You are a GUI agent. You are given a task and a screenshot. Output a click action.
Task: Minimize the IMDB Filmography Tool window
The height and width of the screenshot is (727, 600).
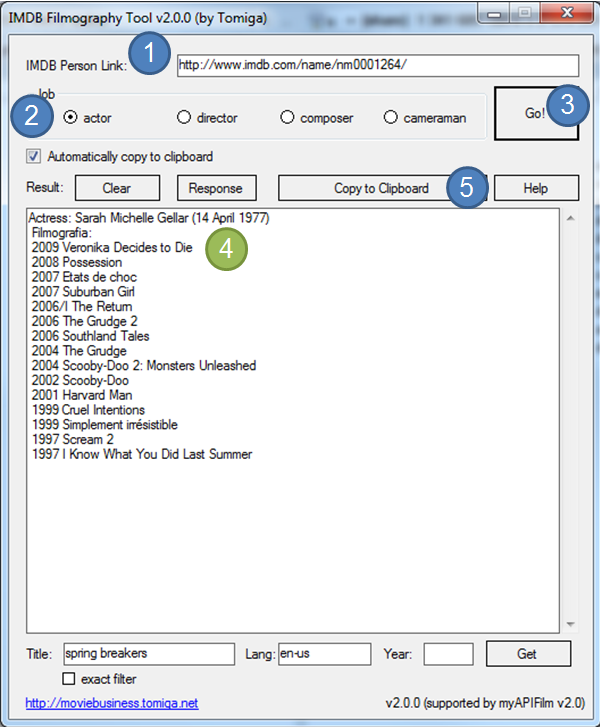(x=494, y=14)
